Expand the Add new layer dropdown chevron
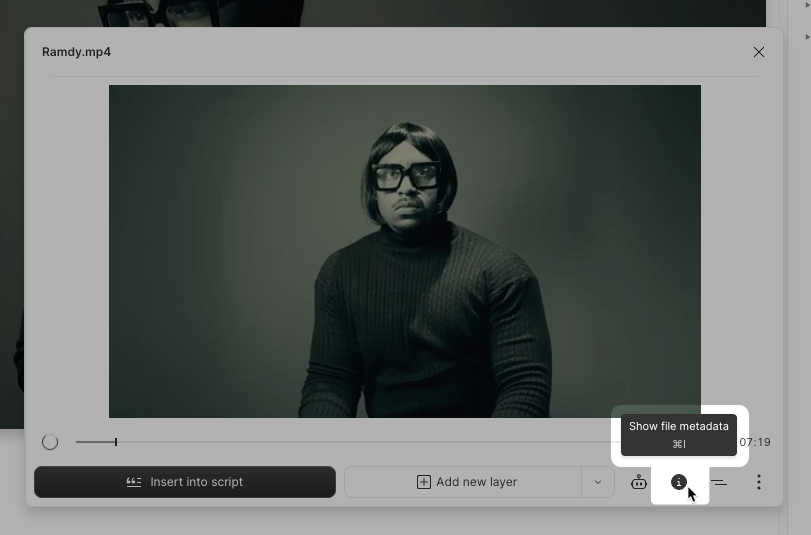 click(x=598, y=482)
